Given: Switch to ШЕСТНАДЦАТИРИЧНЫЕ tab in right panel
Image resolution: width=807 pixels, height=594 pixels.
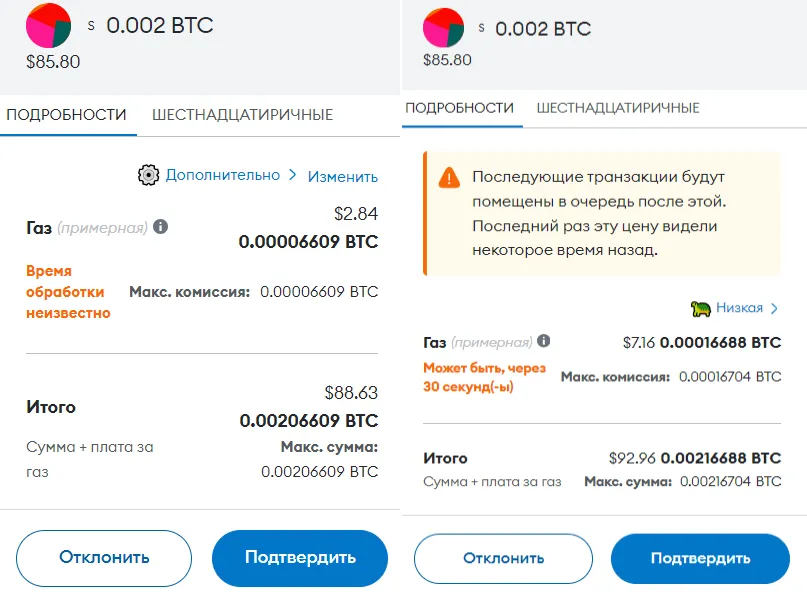Looking at the screenshot, I should tap(618, 108).
